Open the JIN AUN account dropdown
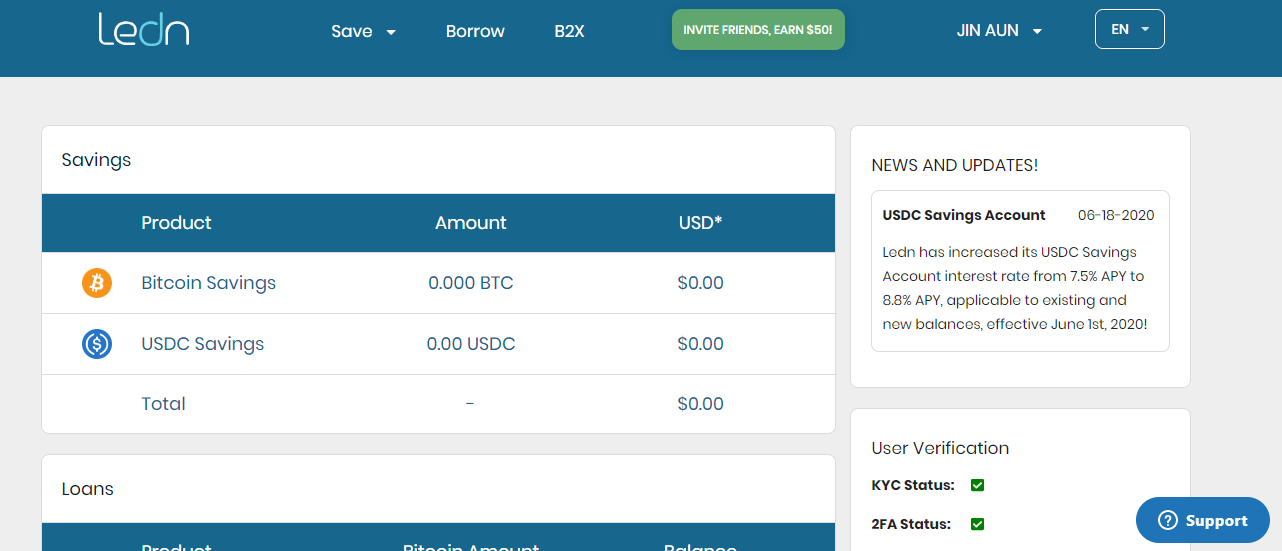 [x=1000, y=30]
